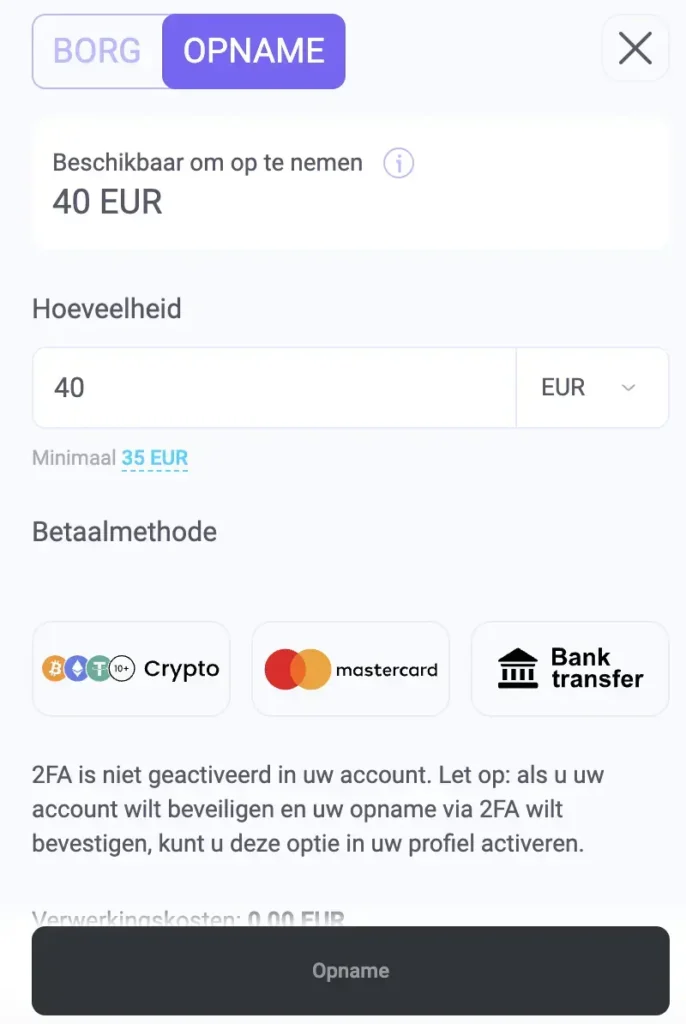The width and height of the screenshot is (686, 1024).
Task: Expand the currency chevron arrow
Action: pos(629,388)
